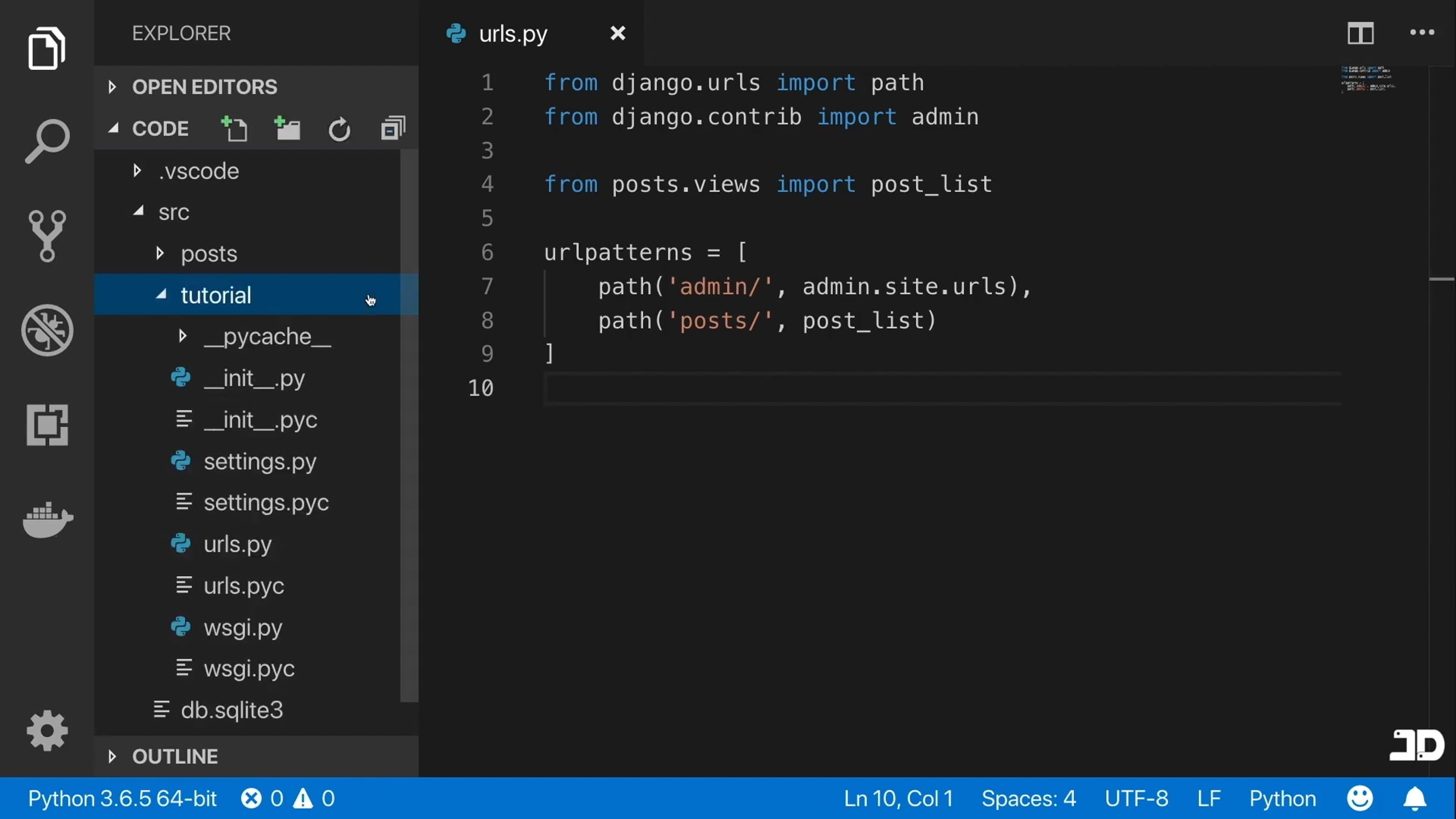Screen dimensions: 1456x819
Task: Click the New File icon in CODE header
Action: pyautogui.click(x=234, y=129)
